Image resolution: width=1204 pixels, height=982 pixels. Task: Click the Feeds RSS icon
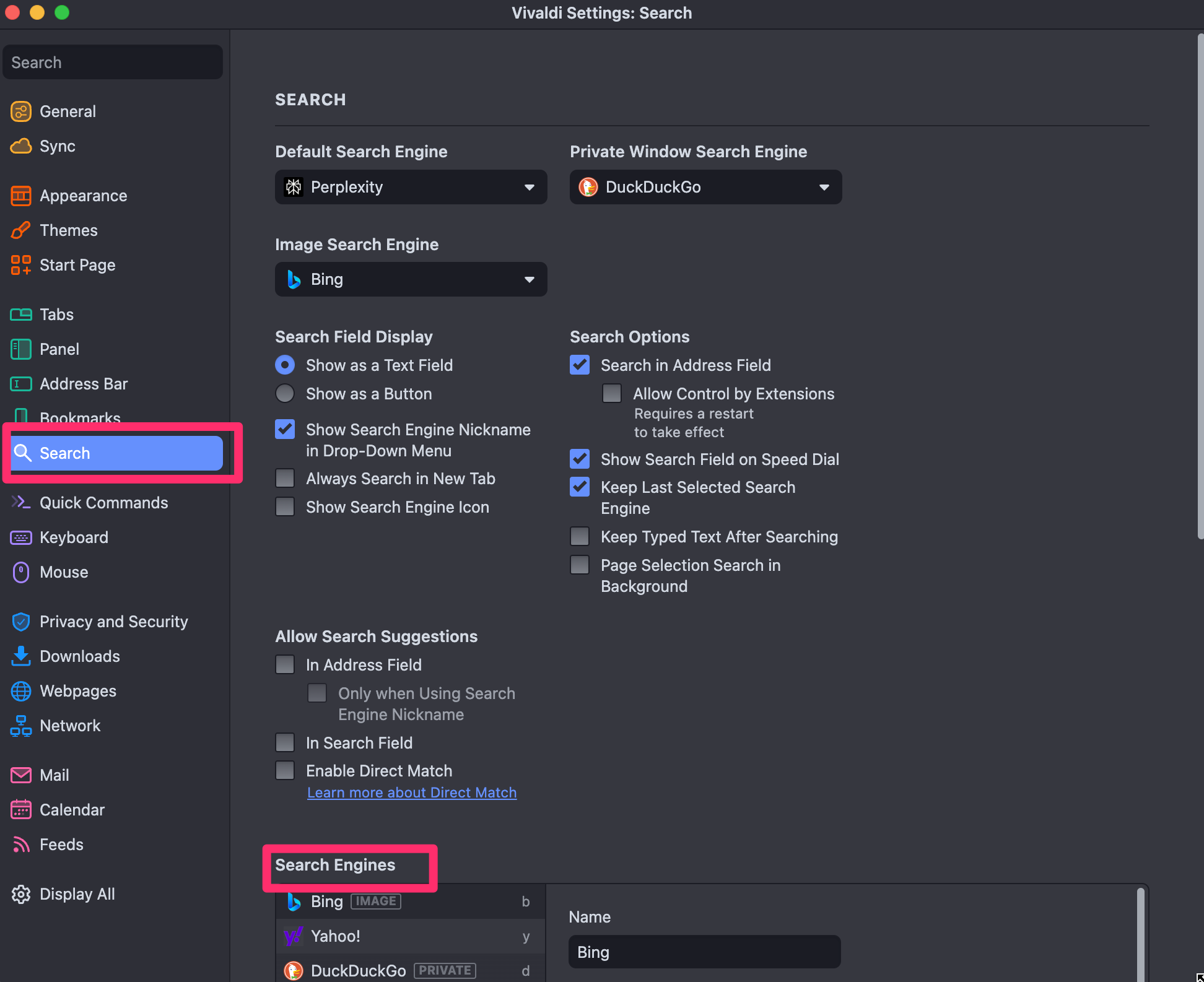(x=21, y=845)
